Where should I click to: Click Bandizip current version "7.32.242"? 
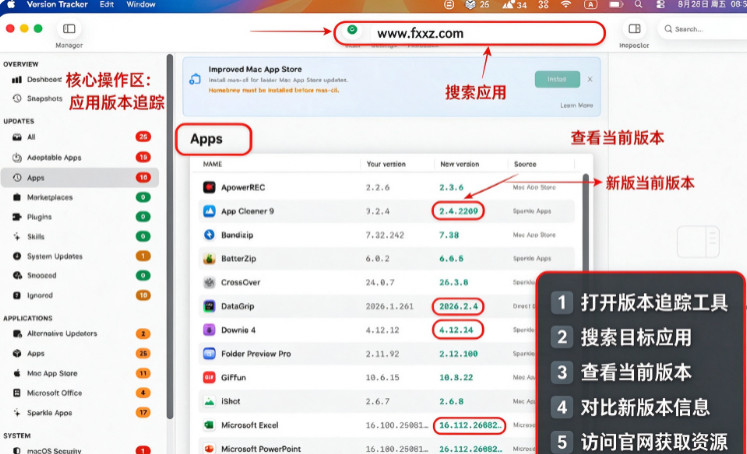[x=385, y=235]
